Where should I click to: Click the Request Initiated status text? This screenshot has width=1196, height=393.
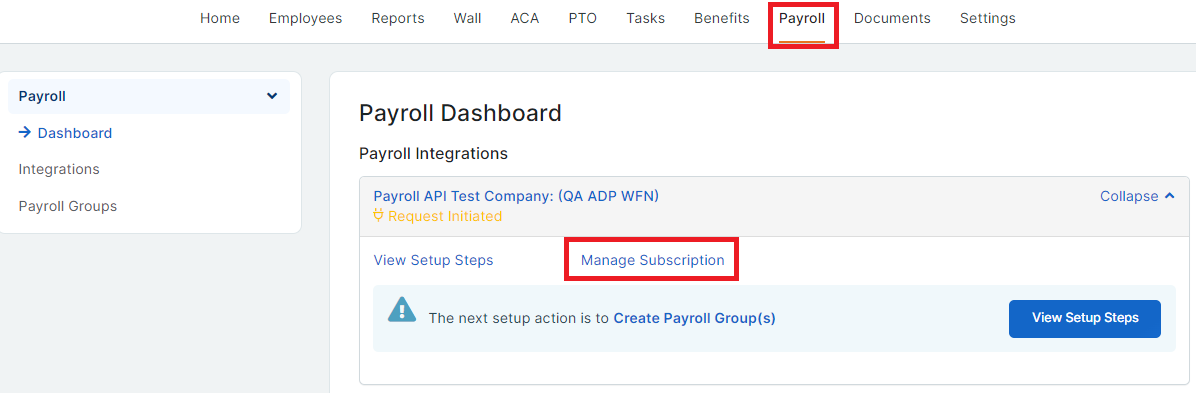[445, 216]
